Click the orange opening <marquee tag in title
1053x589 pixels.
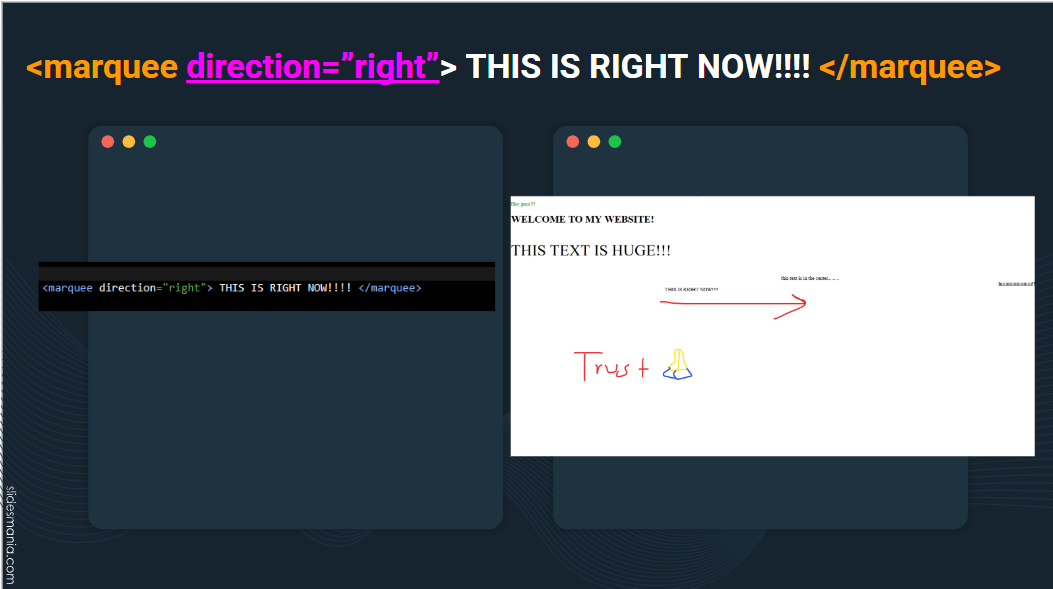(101, 67)
